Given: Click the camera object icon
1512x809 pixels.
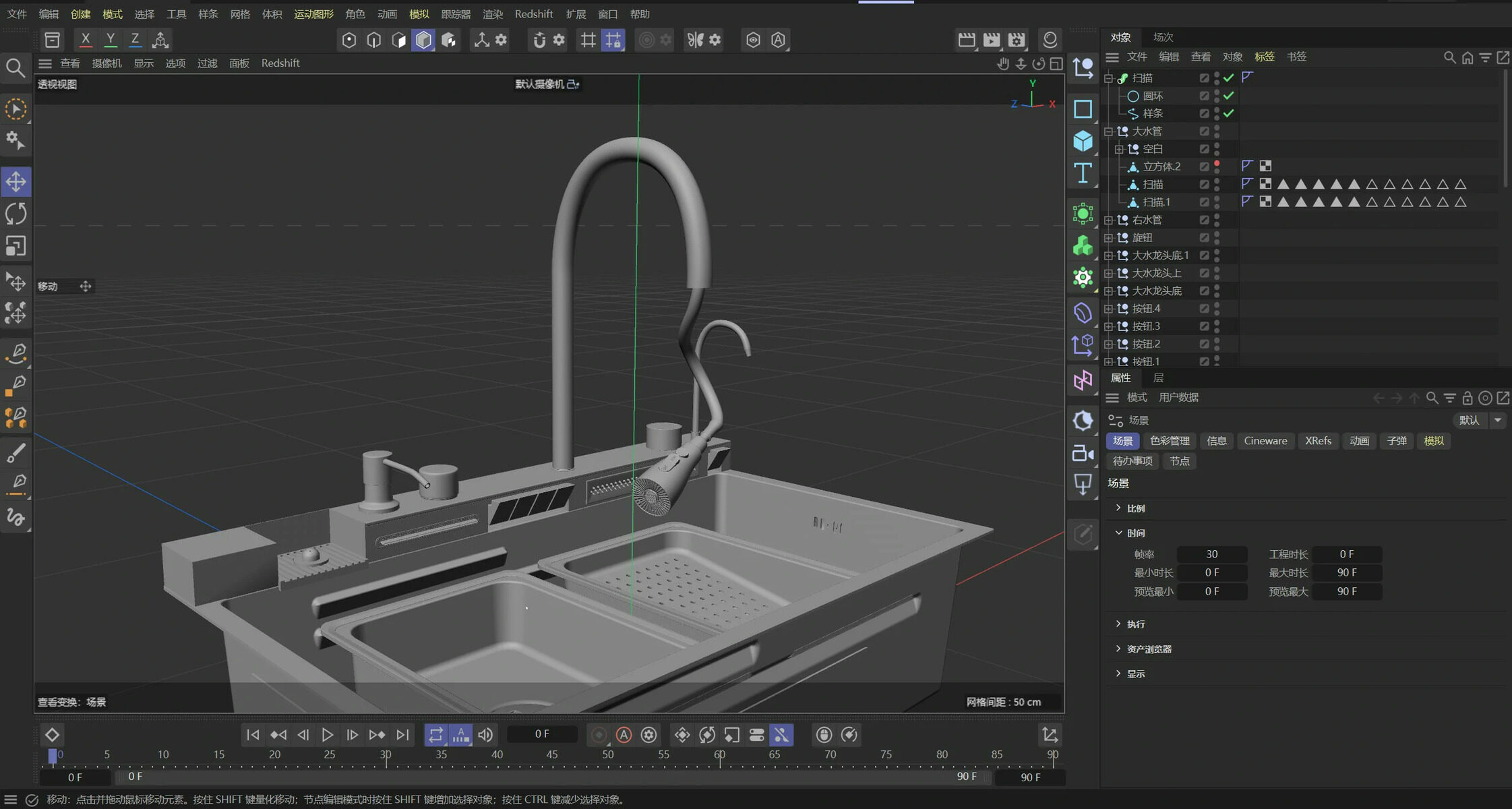Looking at the screenshot, I should point(1083,453).
